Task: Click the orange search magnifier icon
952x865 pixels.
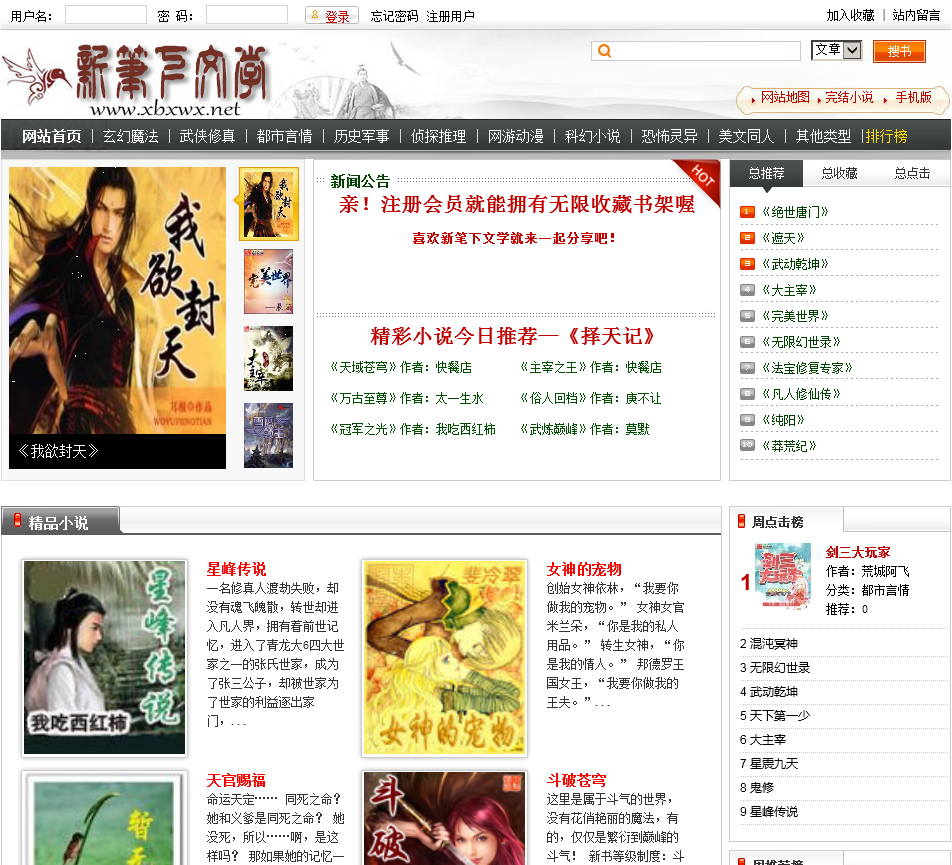Action: pos(604,51)
